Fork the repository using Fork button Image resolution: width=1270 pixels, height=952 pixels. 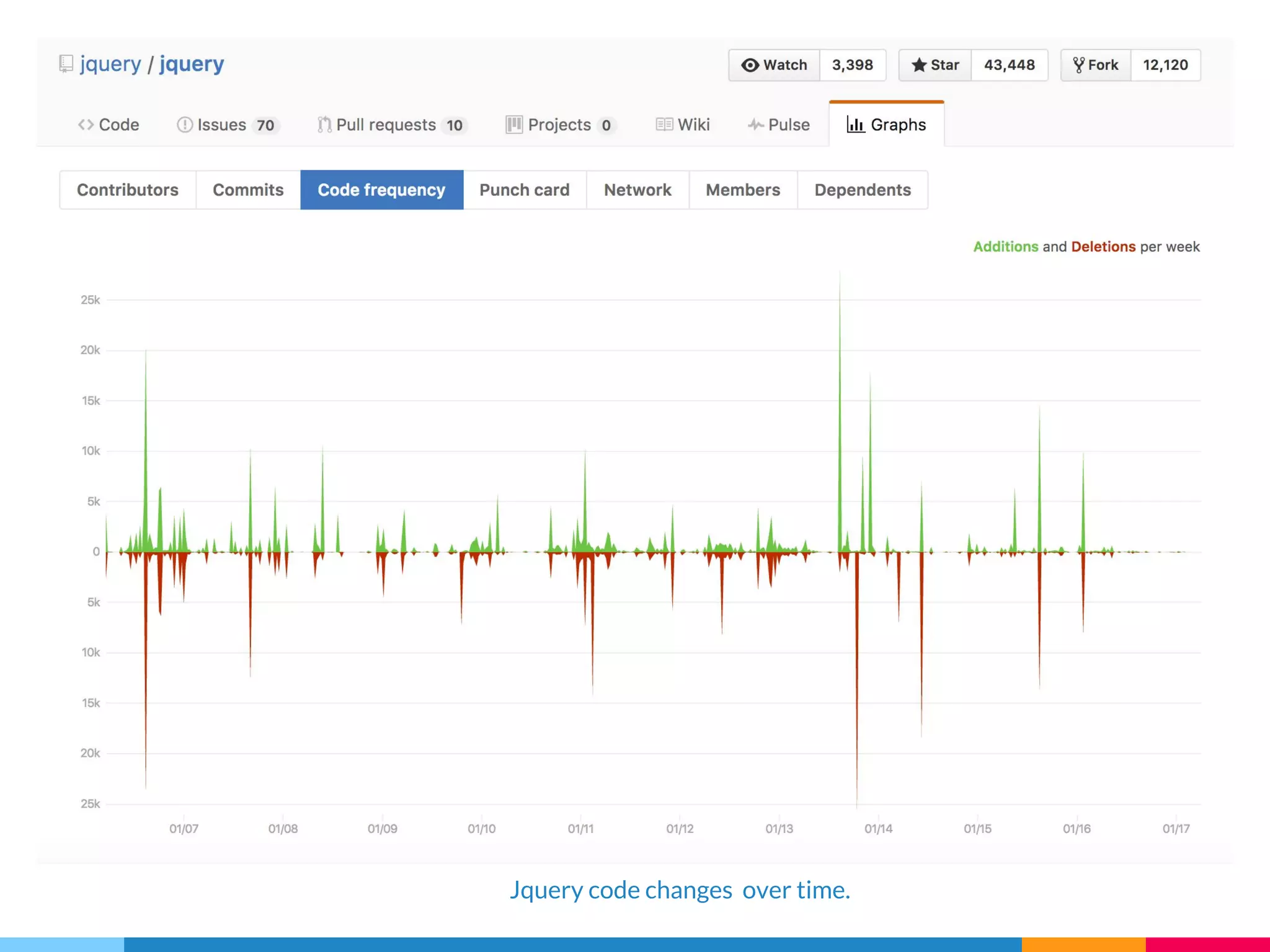[1096, 65]
